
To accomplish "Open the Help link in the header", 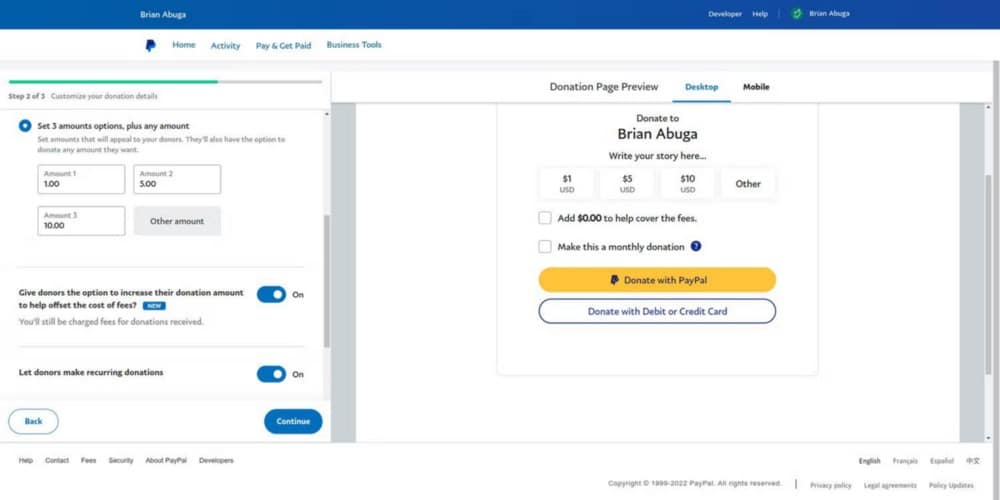I will pyautogui.click(x=760, y=14).
